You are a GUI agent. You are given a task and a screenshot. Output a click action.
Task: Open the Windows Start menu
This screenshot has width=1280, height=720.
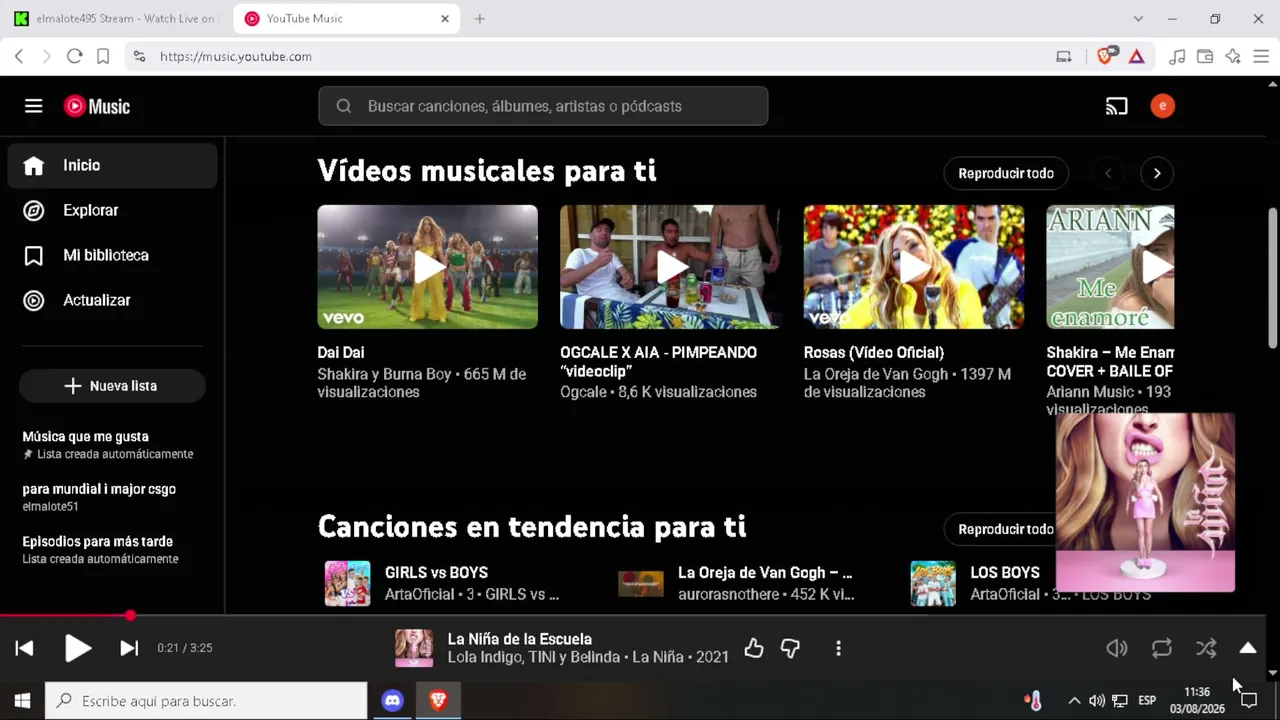[x=22, y=701]
